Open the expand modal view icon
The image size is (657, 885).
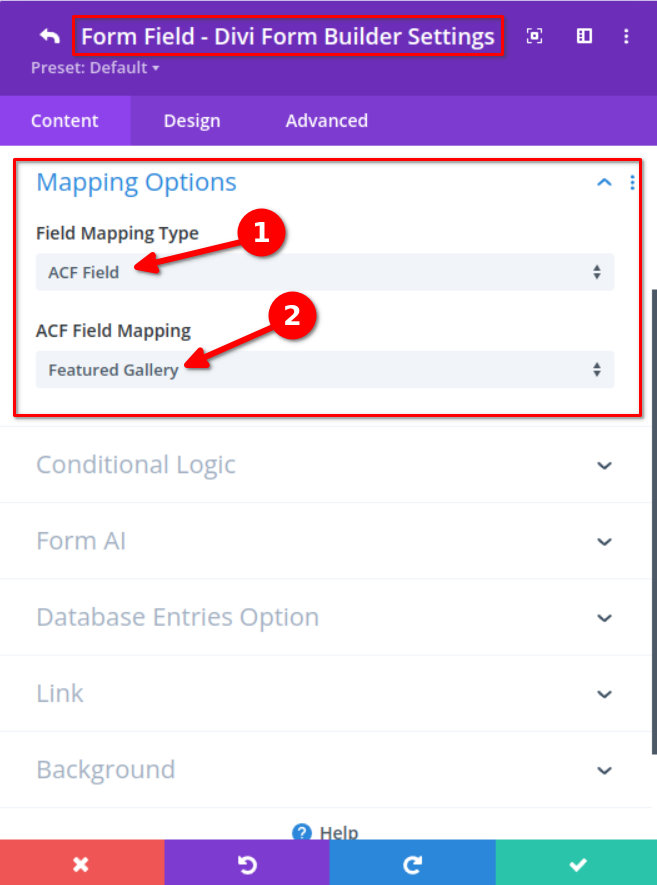pyautogui.click(x=535, y=35)
